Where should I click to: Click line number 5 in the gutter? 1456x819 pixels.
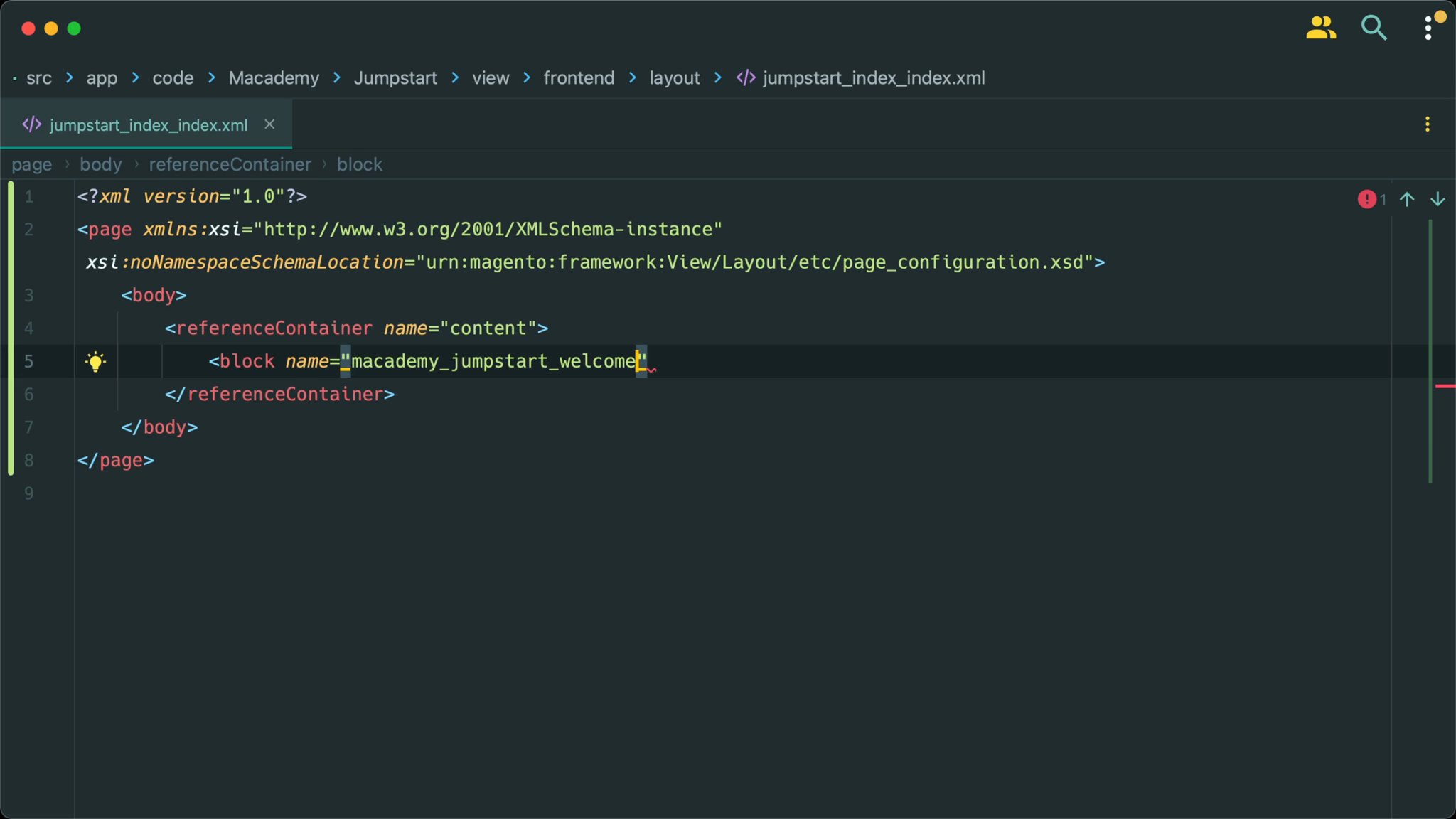point(29,361)
